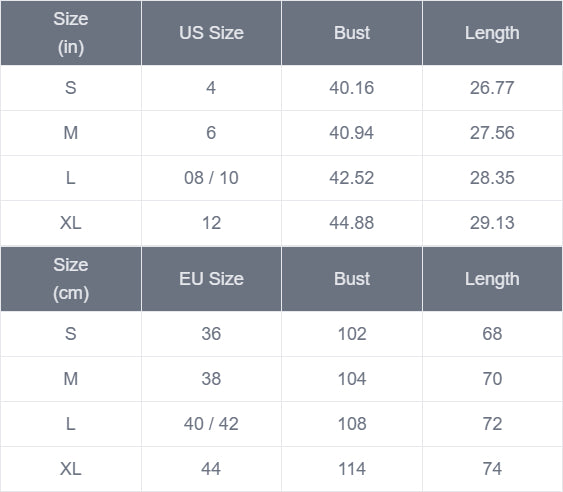Click the 27.56 length cell
This screenshot has height=492, width=563.
point(492,133)
